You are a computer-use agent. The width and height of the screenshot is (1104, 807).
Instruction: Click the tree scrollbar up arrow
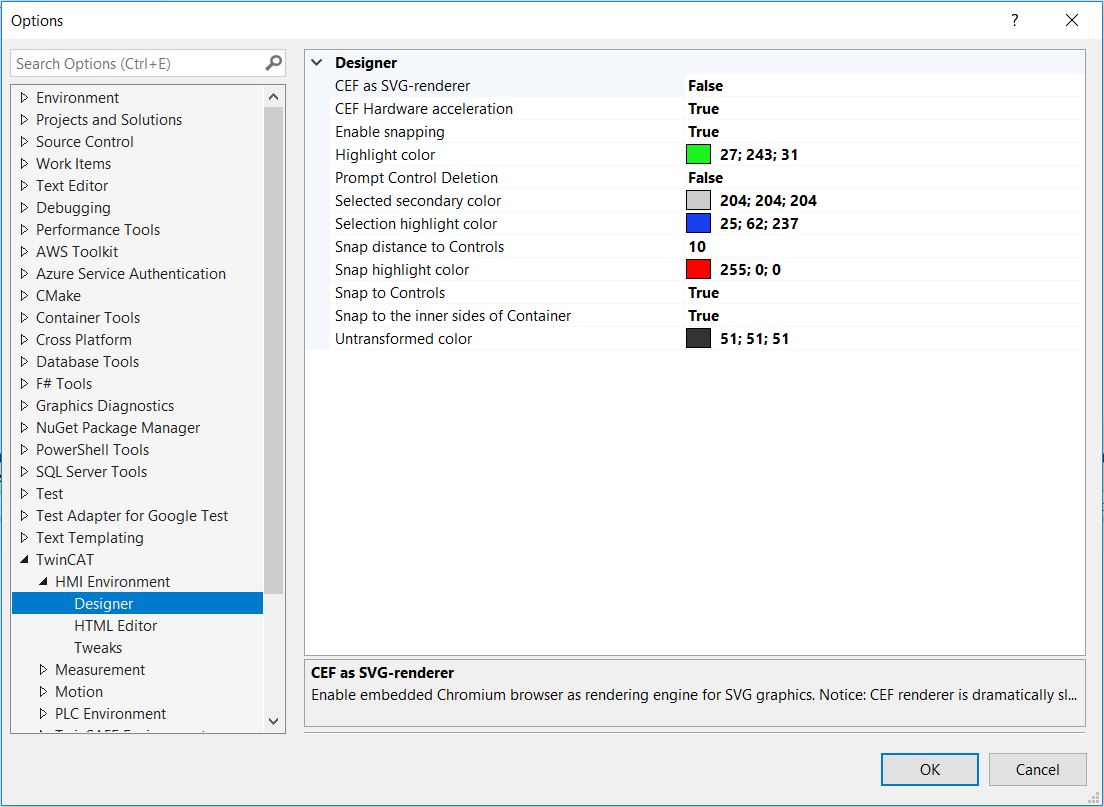(274, 97)
